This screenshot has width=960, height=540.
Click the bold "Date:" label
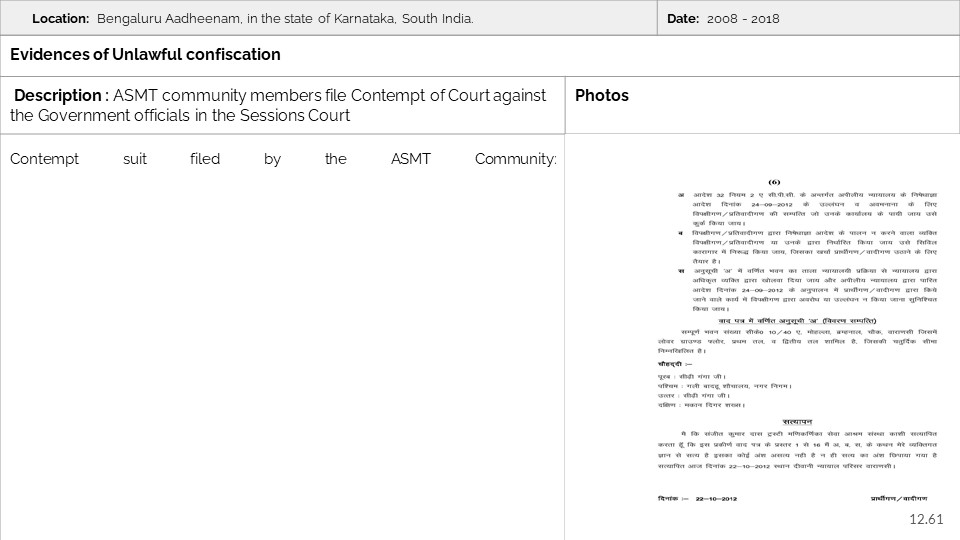point(683,19)
